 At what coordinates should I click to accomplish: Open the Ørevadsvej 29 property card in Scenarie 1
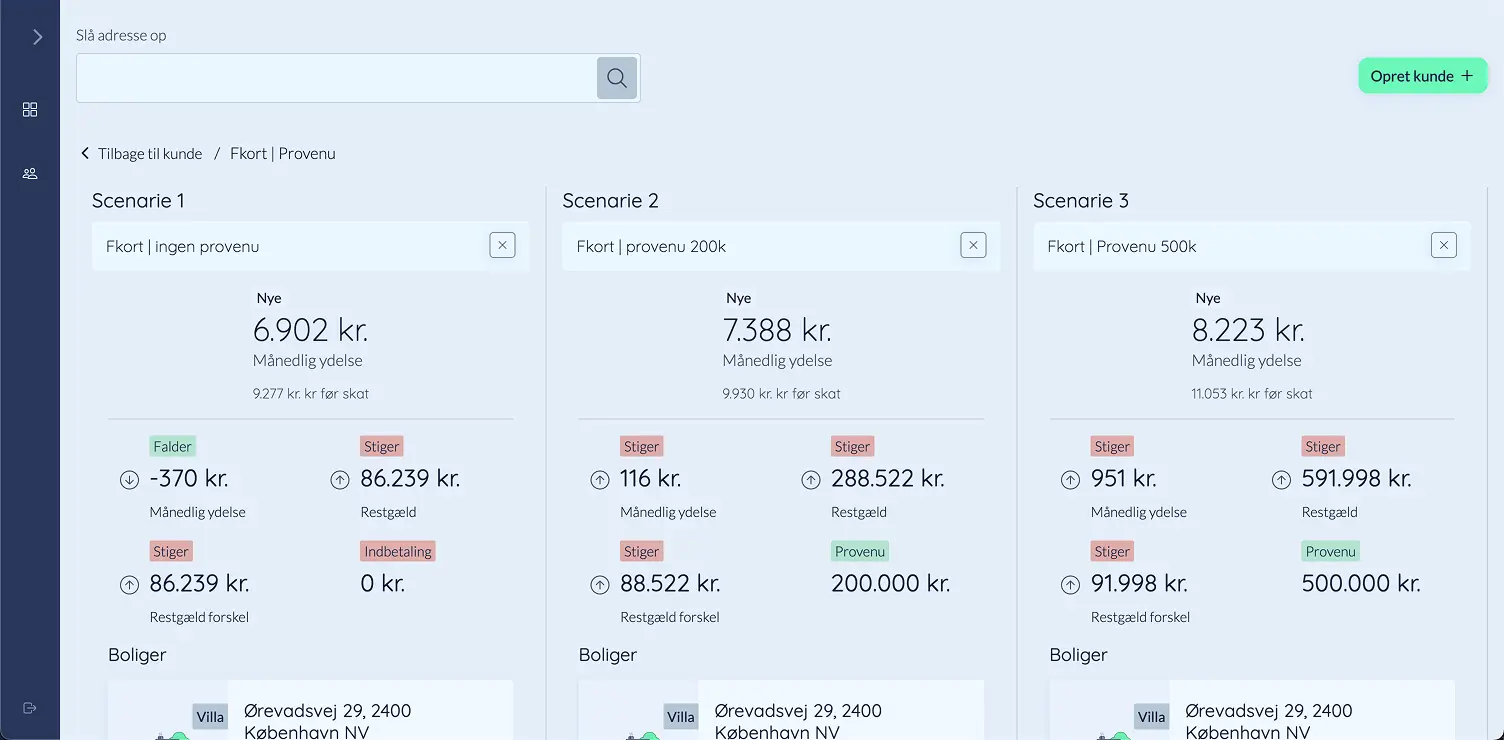310,712
